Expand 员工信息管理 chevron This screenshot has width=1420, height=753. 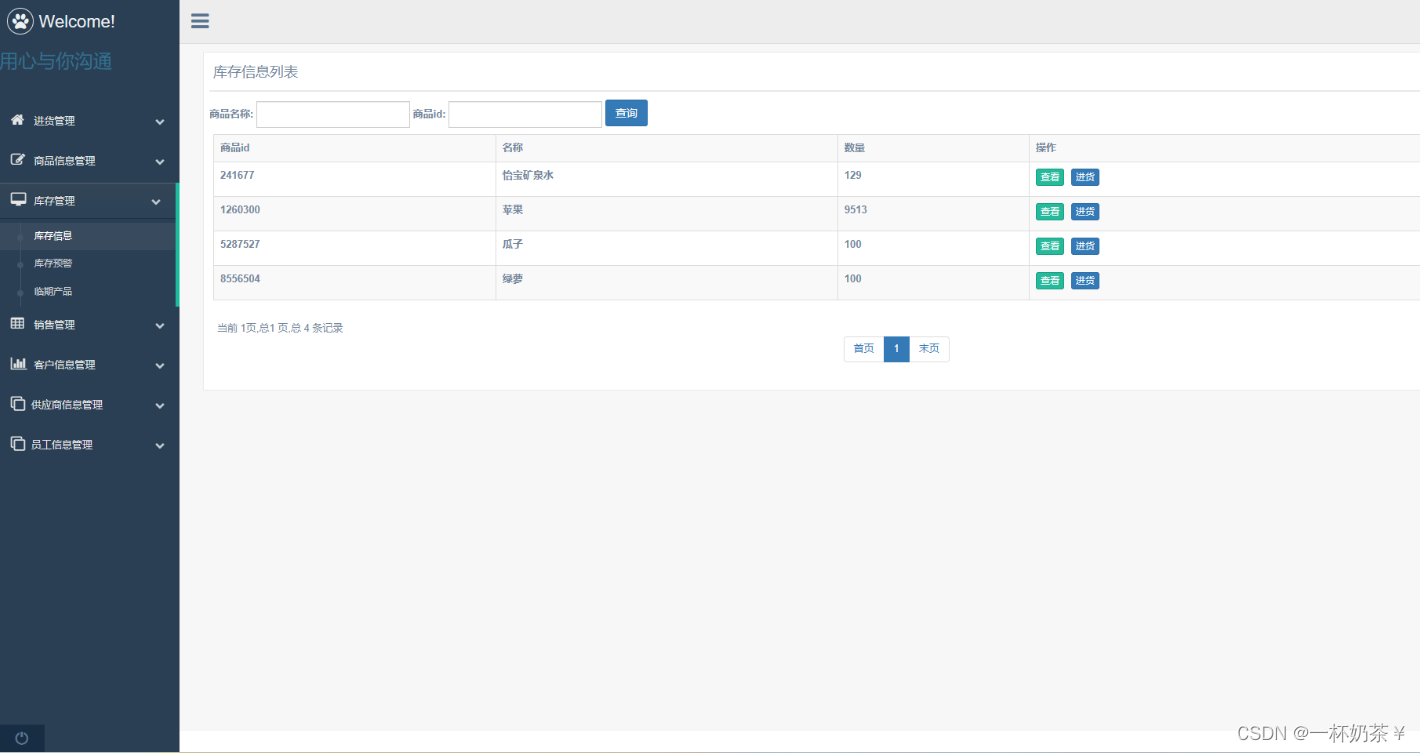click(x=160, y=446)
